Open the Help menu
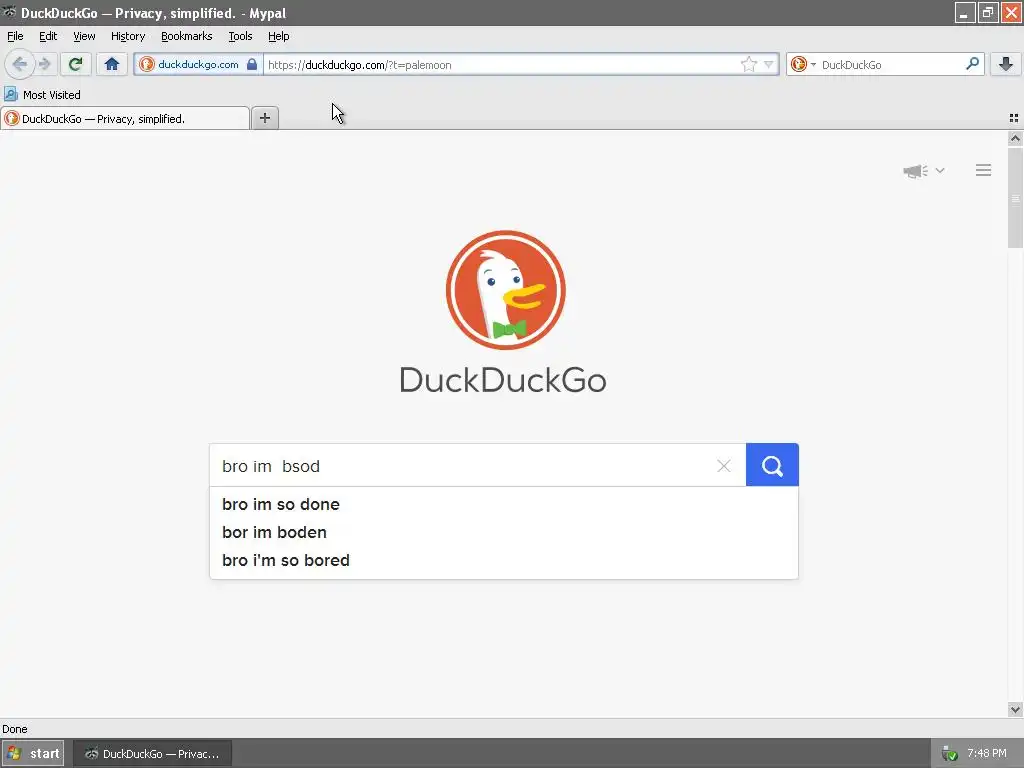 pyautogui.click(x=278, y=36)
